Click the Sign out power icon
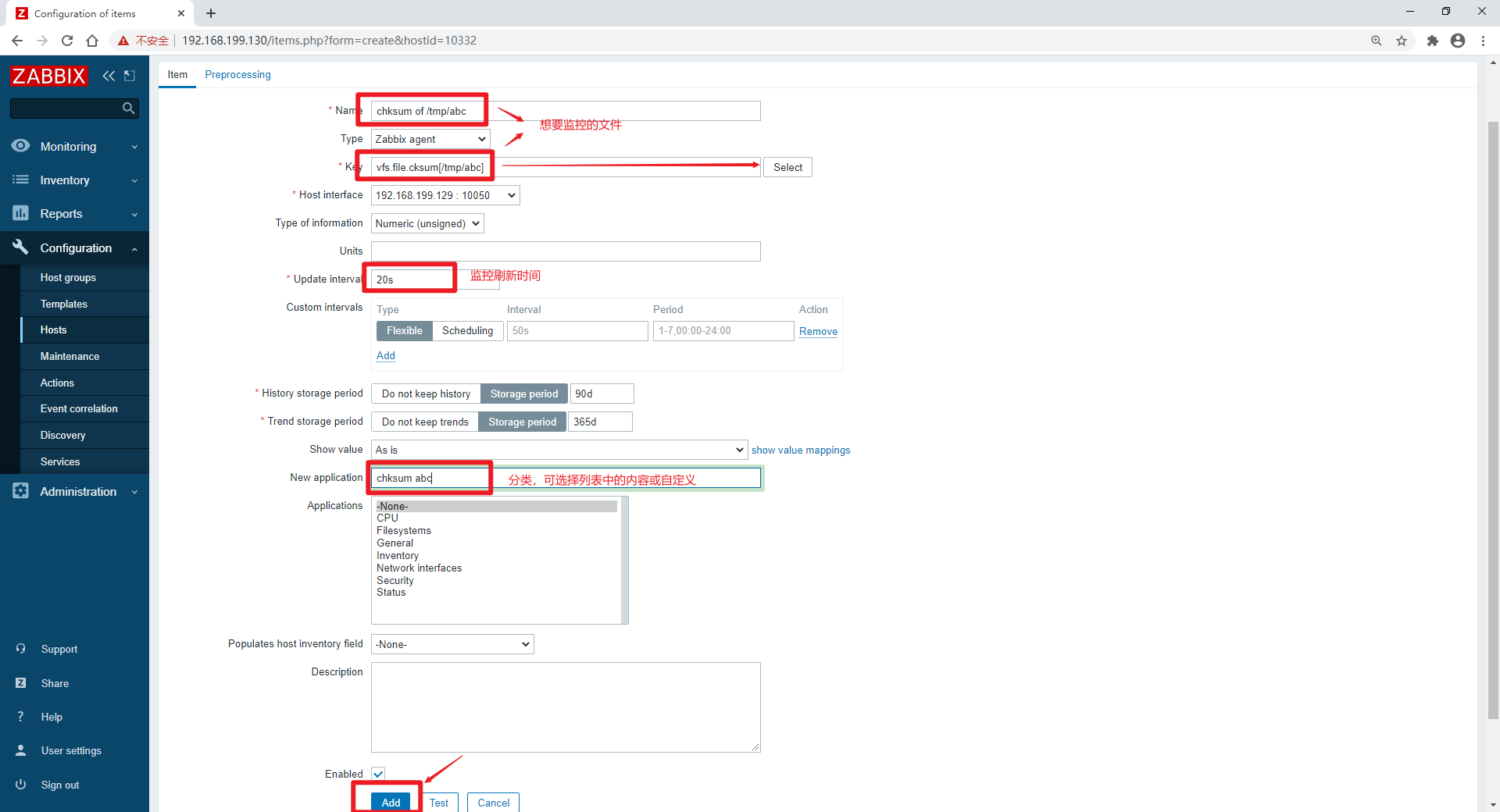 pos(21,785)
